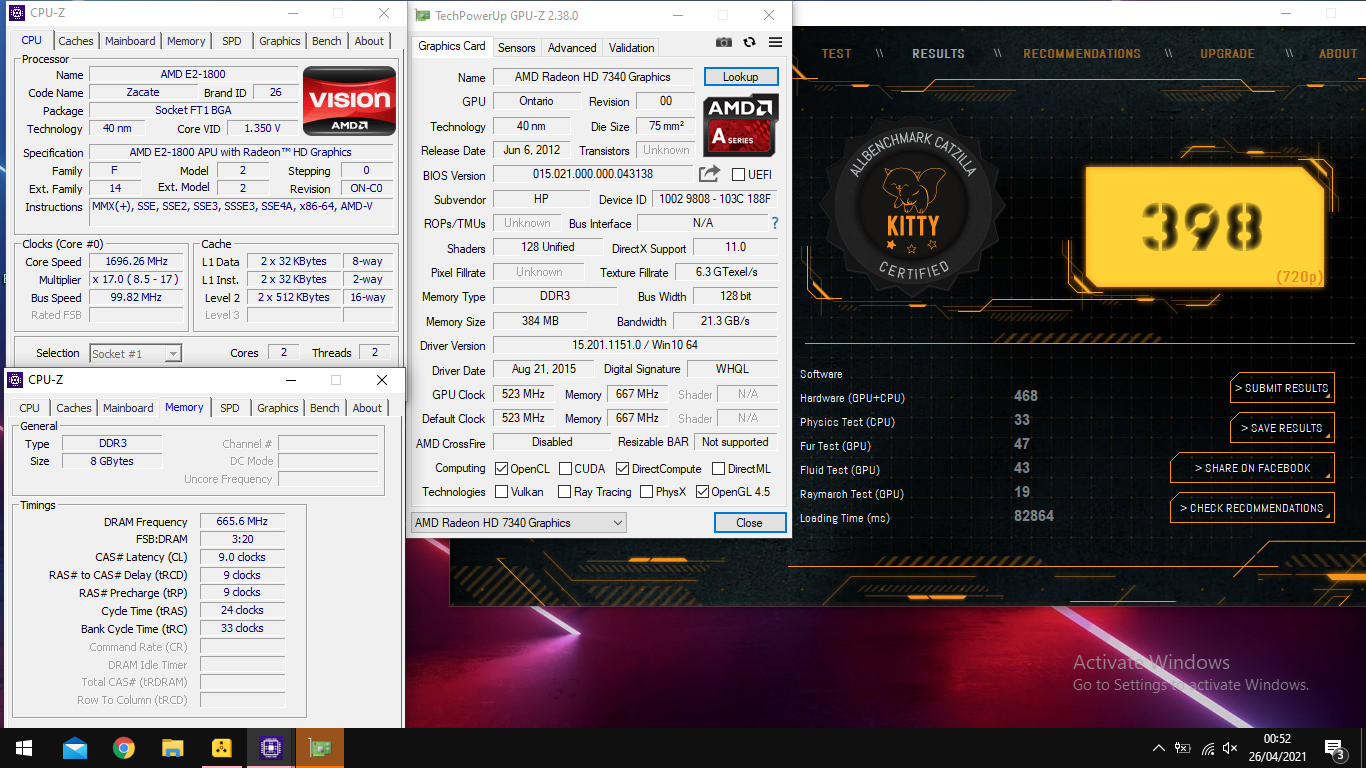
Task: Go to Catzilla RESULTS section
Action: point(938,54)
